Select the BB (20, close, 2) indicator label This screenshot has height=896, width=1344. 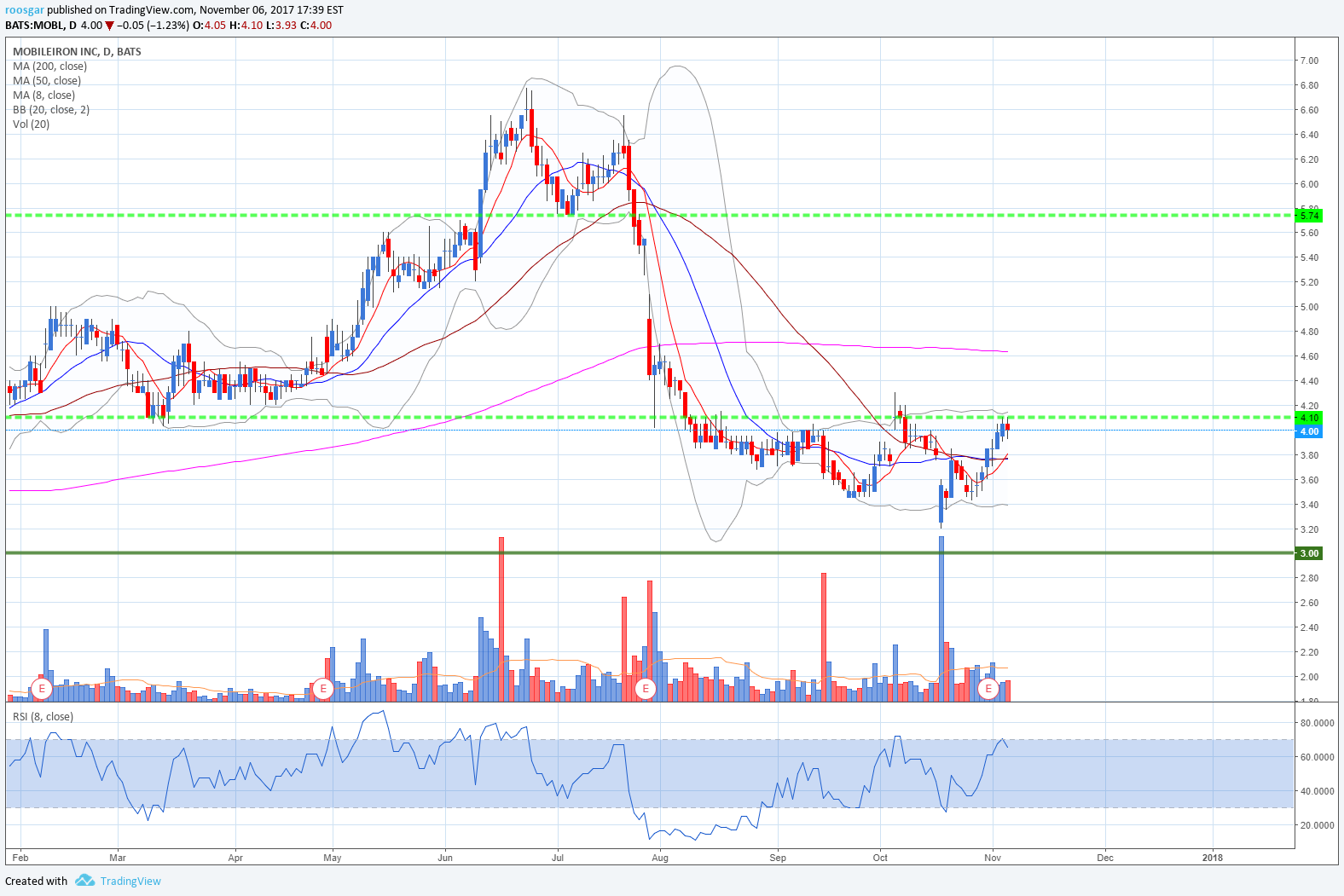click(51, 110)
